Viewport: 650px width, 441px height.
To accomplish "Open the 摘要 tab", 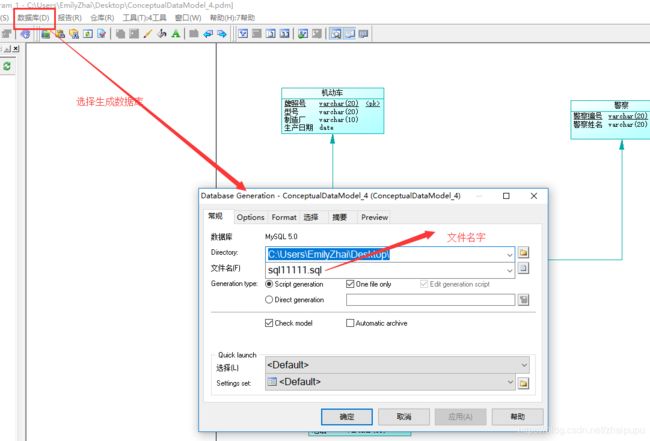I will click(340, 217).
